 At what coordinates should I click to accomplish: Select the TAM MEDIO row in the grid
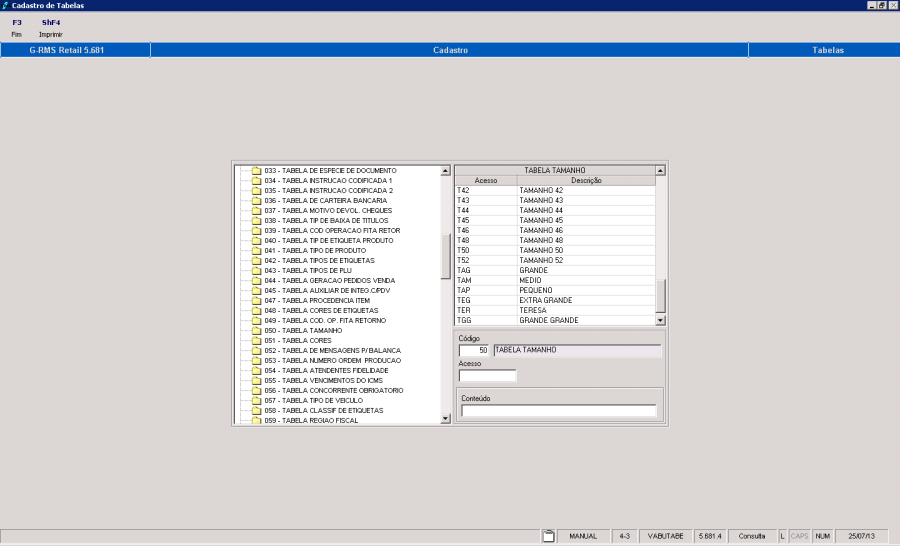[553, 280]
